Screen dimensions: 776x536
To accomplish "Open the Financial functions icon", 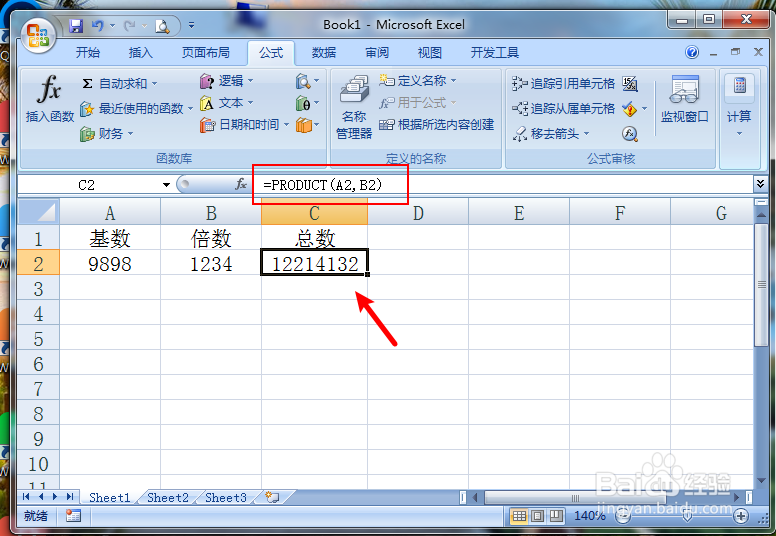I will click(87, 134).
